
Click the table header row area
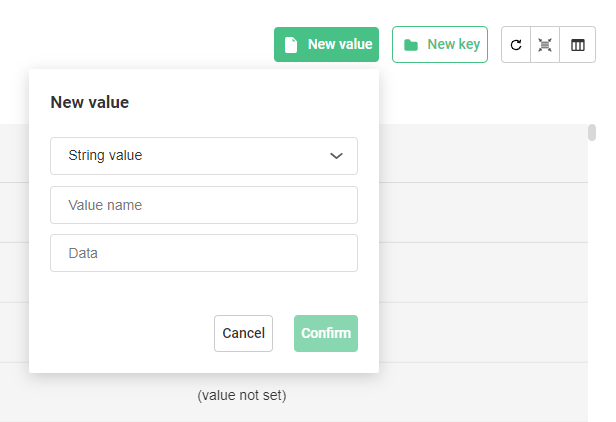(480, 153)
